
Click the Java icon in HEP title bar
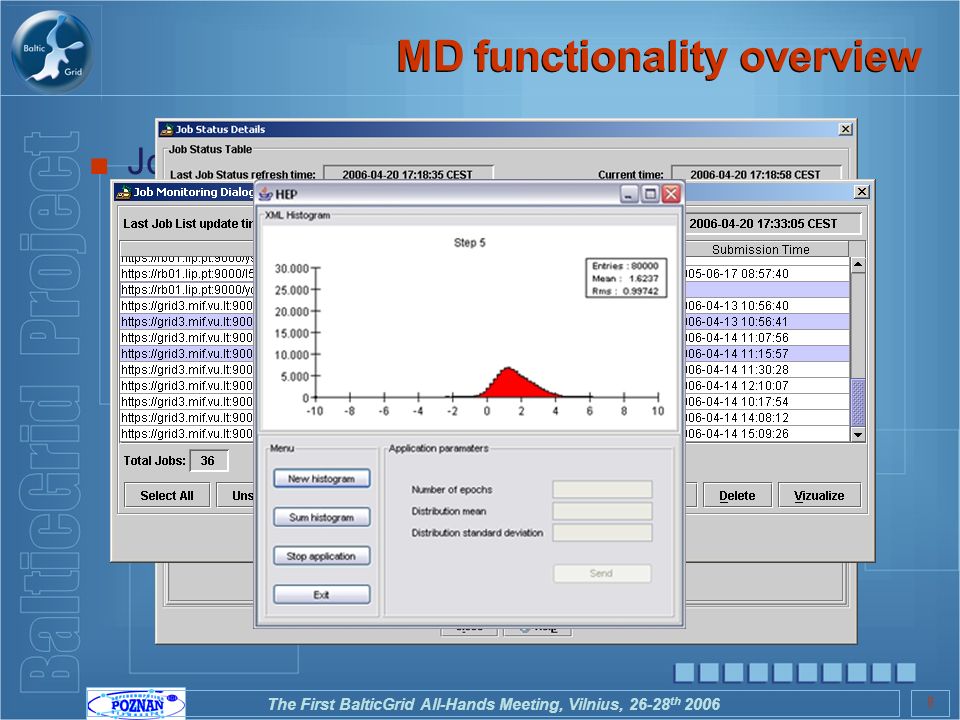266,194
